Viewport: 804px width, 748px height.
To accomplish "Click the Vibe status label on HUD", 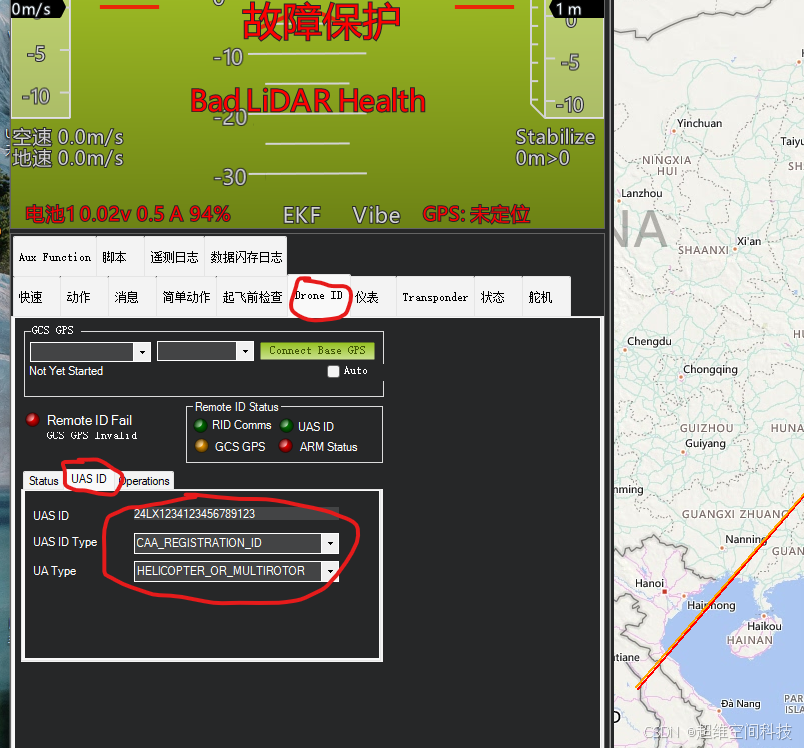I will [376, 215].
